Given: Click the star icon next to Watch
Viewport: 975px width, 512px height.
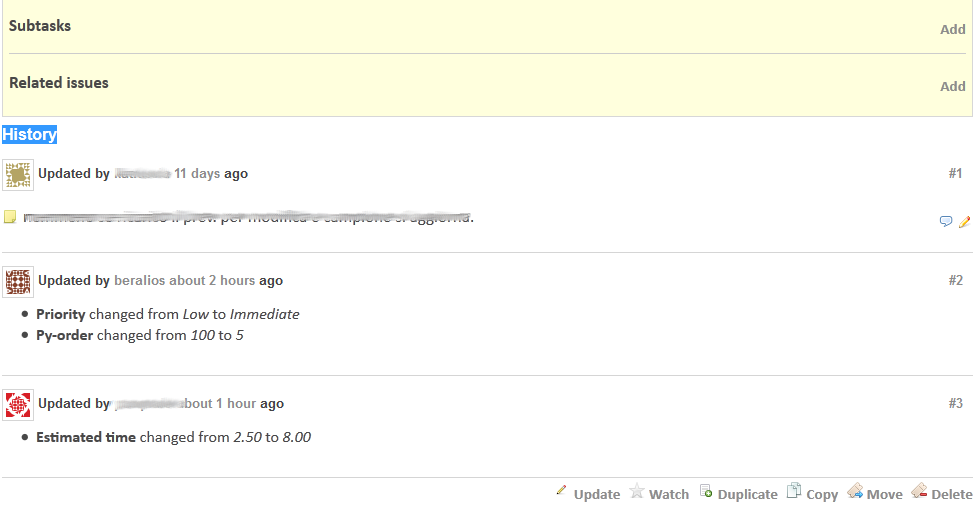Looking at the screenshot, I should tap(636, 491).
